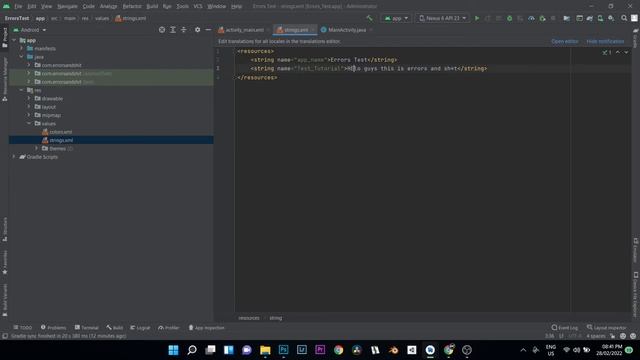Open Windows Start menu
Screen dimensions: 640x360
pos(173,350)
